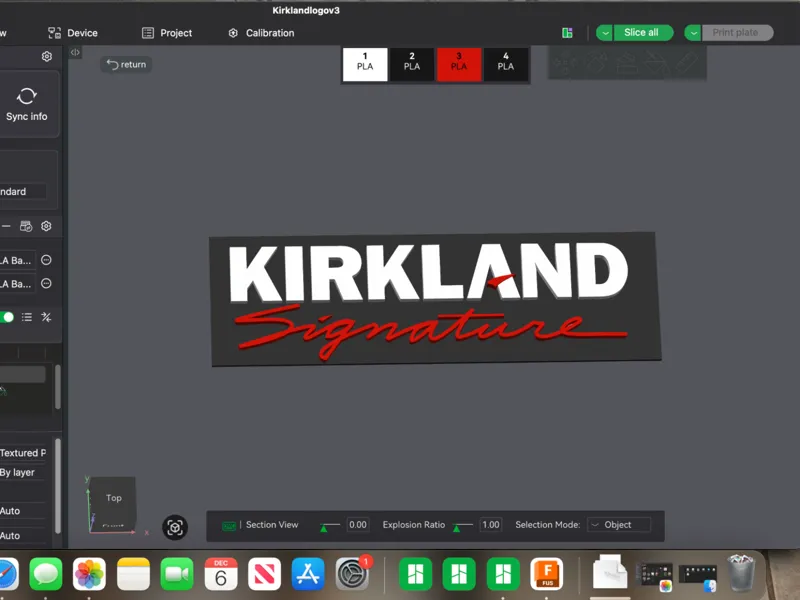Collapse the sidebar with the arrows icon
This screenshot has width=800, height=600.
75,52
